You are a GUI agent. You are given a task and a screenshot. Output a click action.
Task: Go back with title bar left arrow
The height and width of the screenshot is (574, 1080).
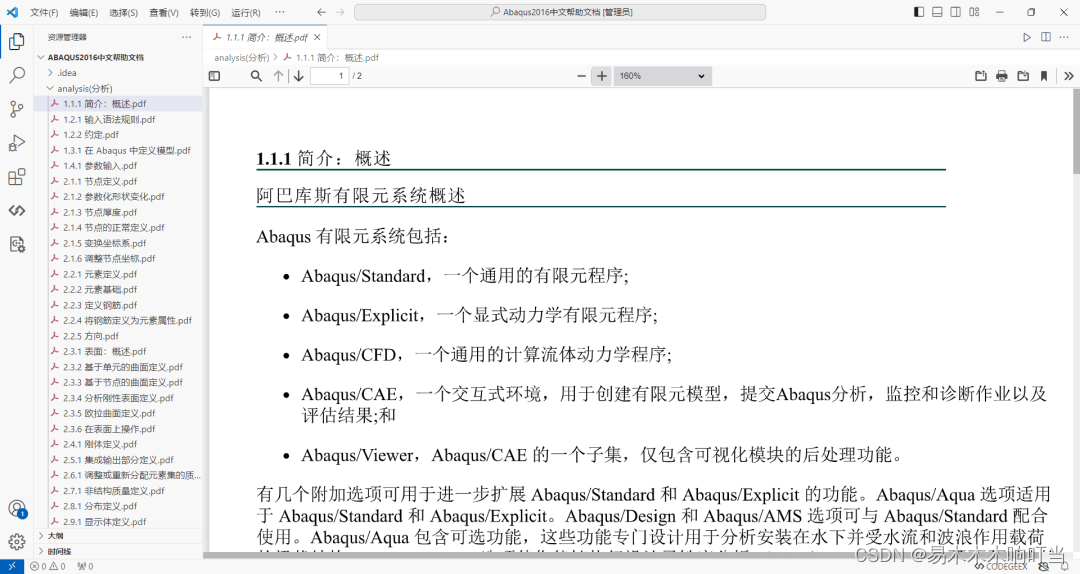click(x=322, y=12)
